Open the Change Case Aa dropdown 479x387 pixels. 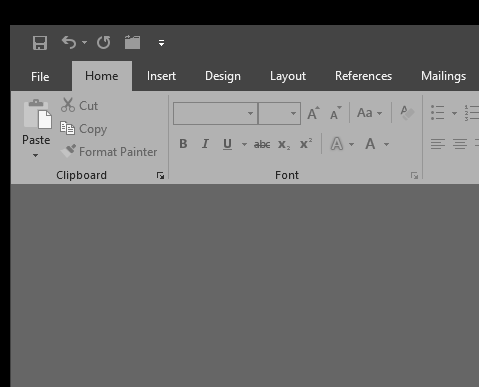369,113
